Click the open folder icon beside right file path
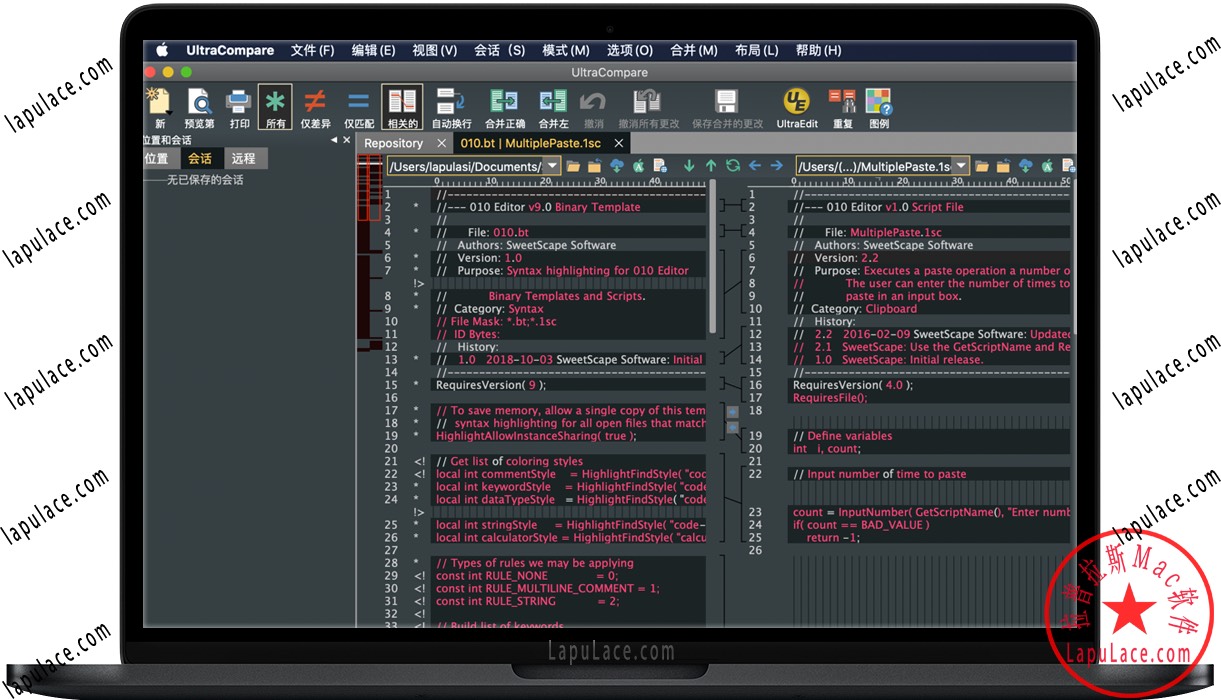The image size is (1221, 700). 982,166
